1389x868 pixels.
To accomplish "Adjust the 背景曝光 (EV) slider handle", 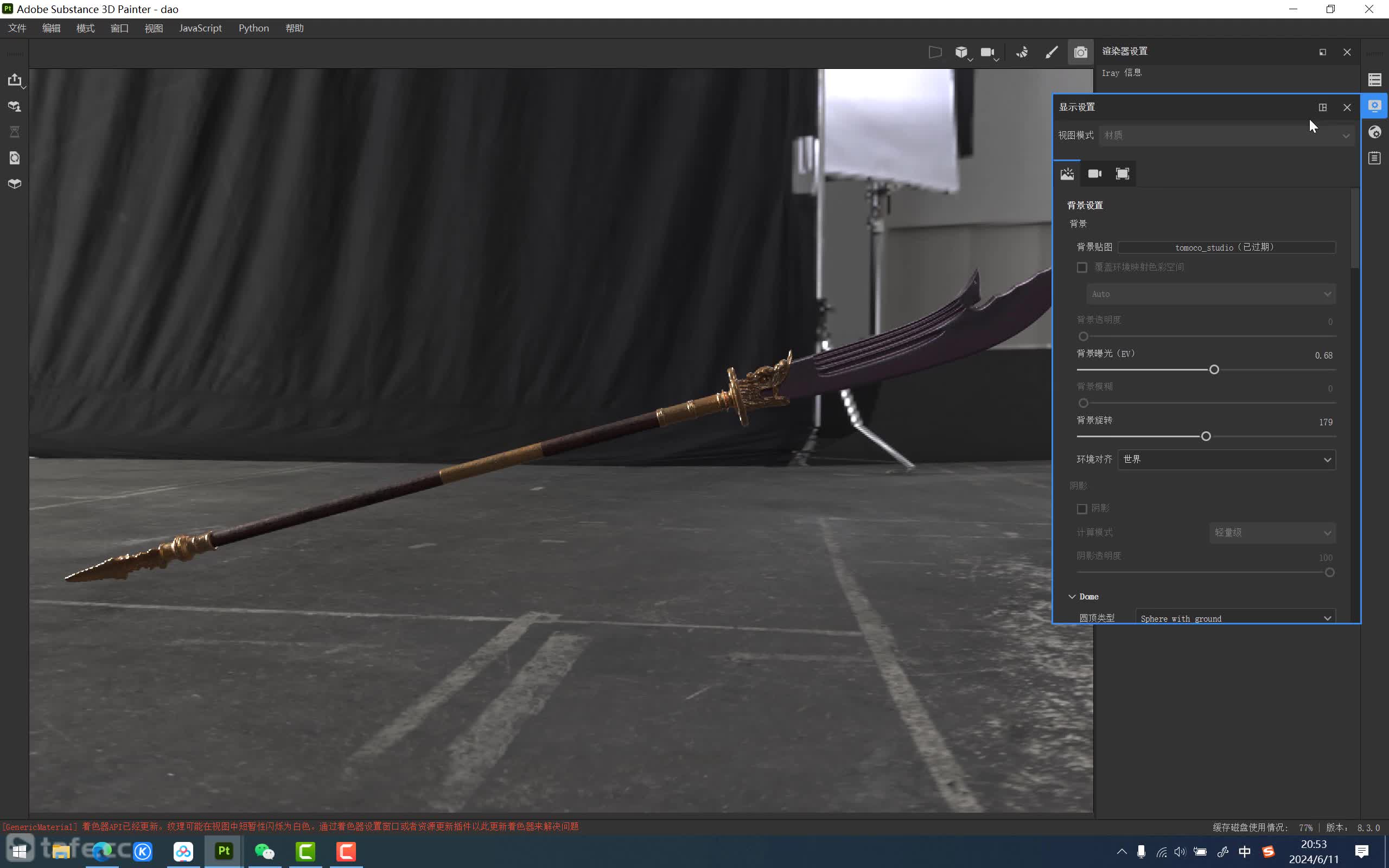I will pos(1214,369).
